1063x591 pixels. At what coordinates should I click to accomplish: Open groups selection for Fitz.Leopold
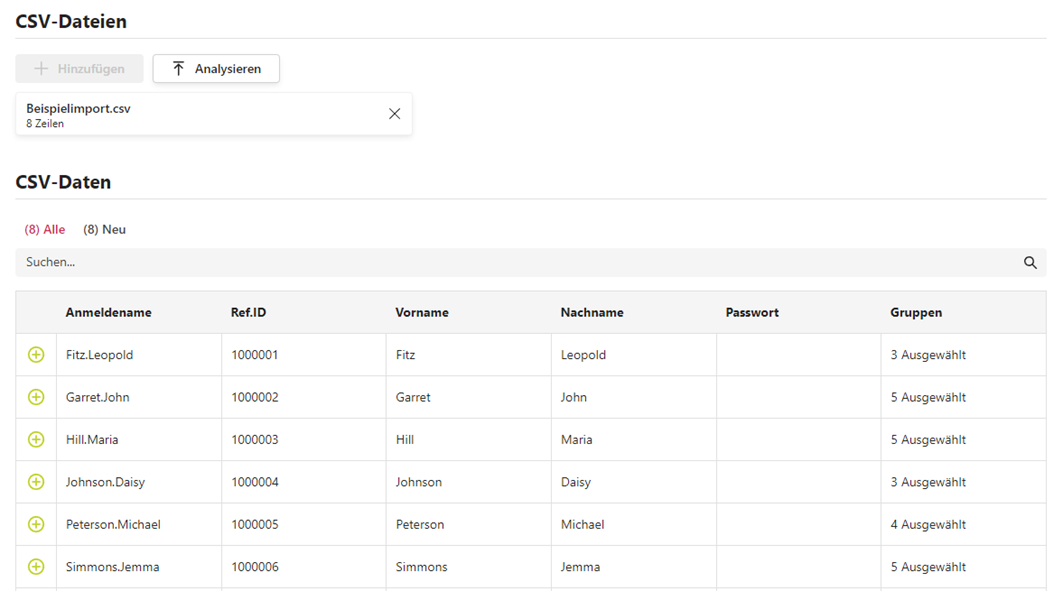928,355
